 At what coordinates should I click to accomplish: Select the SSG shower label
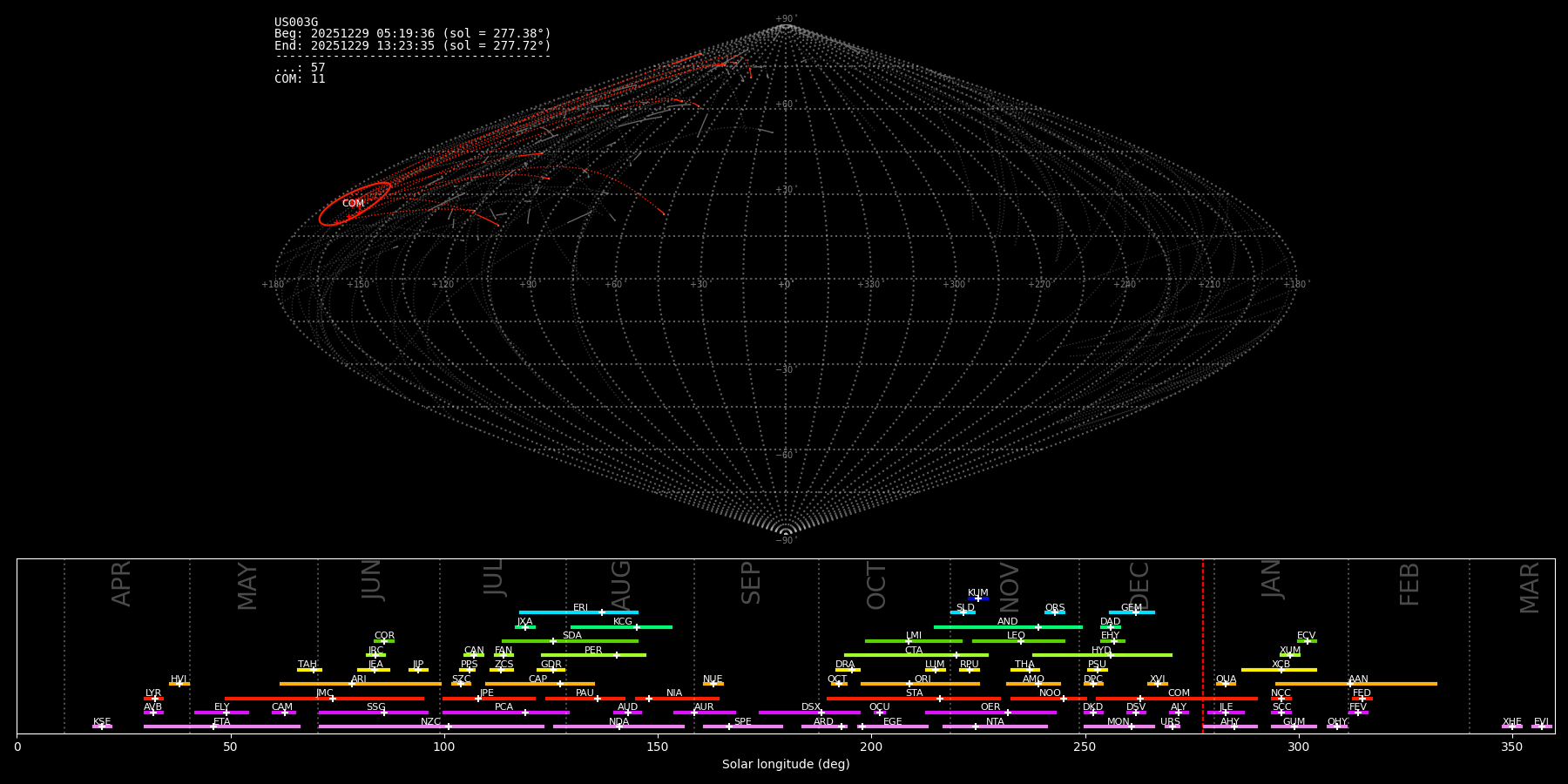point(376,707)
